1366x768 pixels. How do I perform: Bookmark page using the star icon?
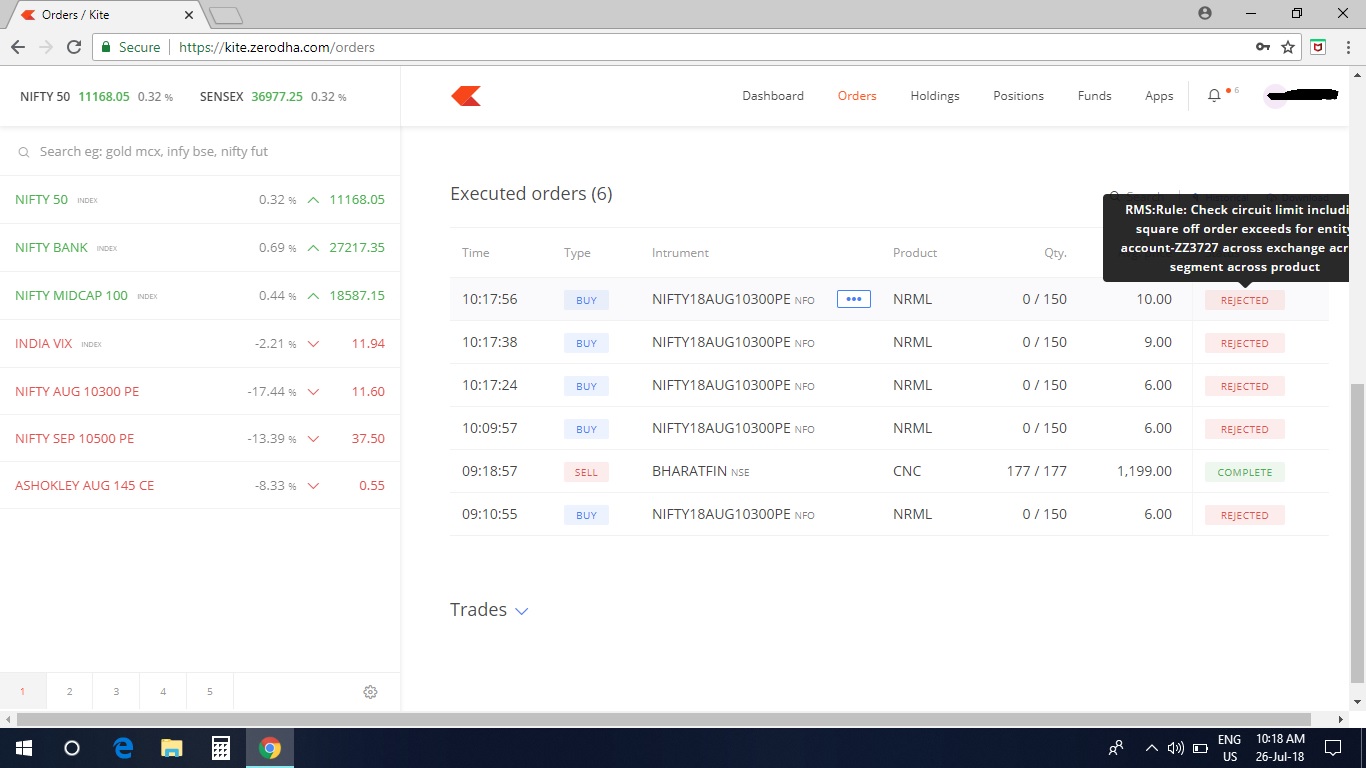[x=1288, y=47]
